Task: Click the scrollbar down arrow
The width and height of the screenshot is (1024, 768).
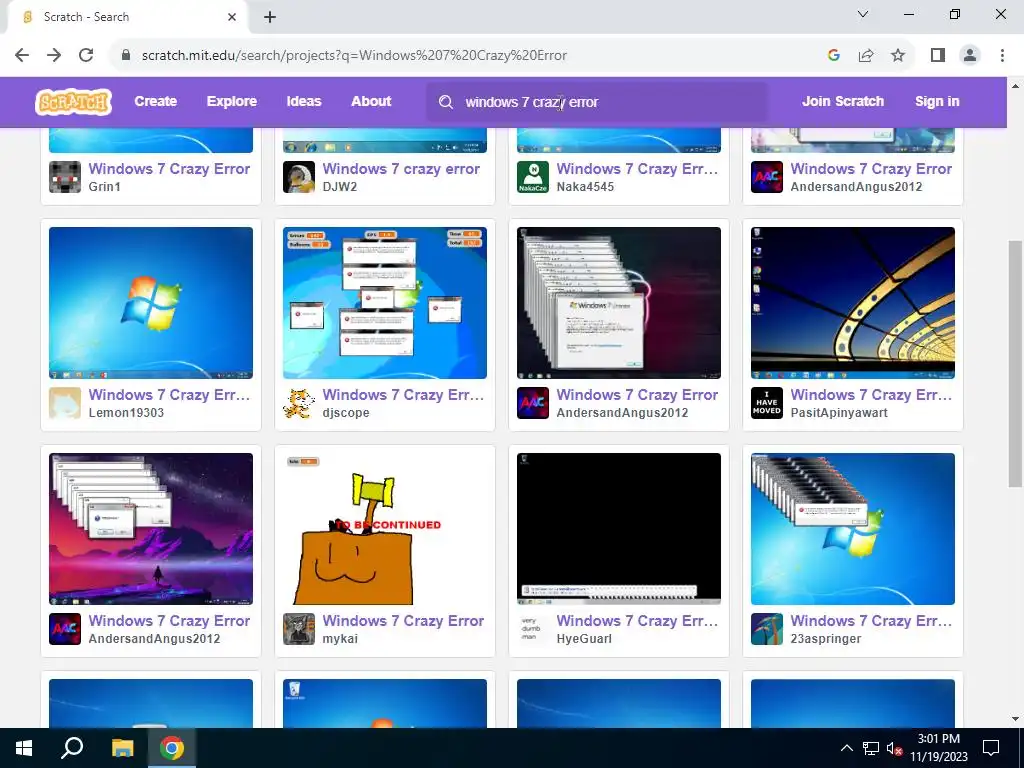Action: (1015, 719)
